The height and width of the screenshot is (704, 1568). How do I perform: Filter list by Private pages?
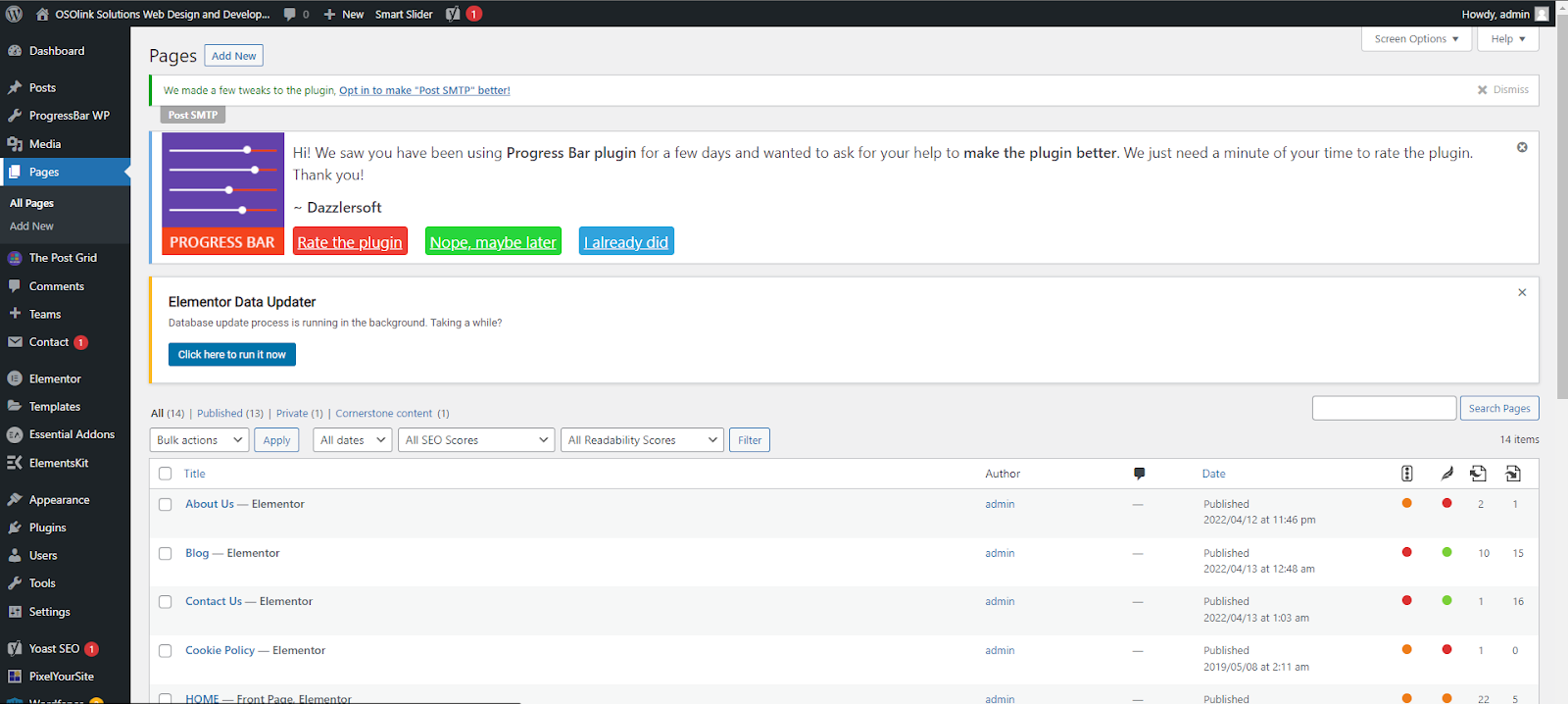[299, 414]
